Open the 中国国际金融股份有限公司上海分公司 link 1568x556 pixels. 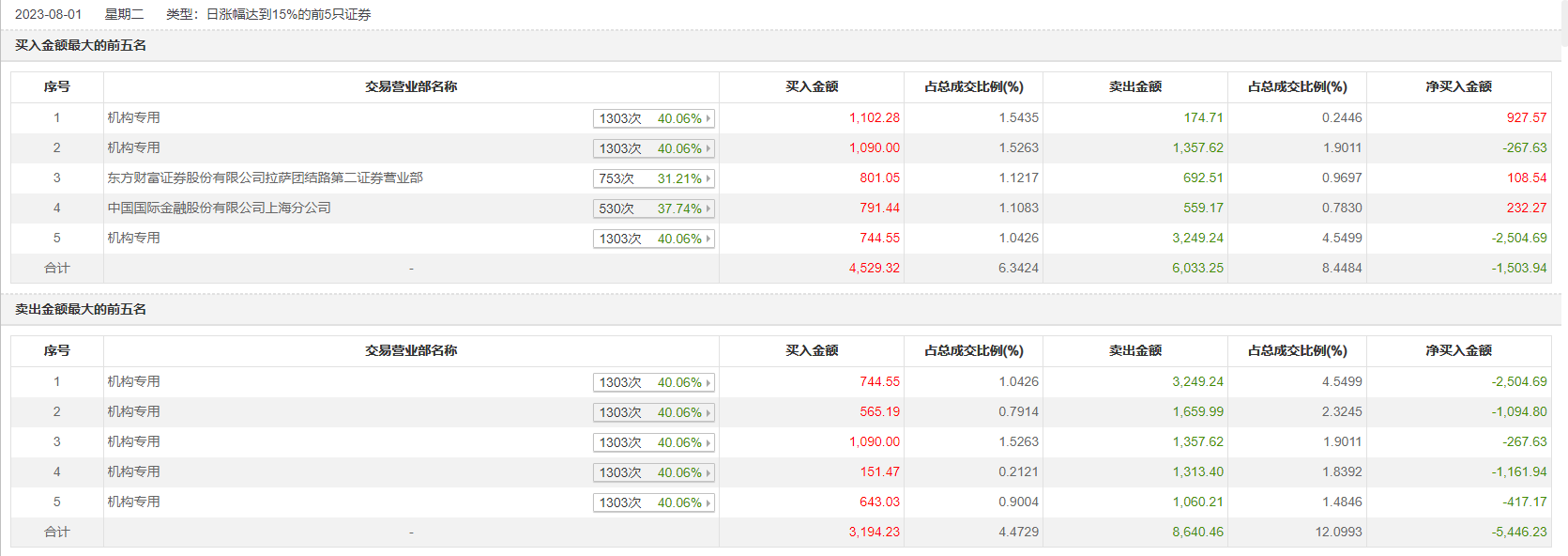click(x=219, y=208)
